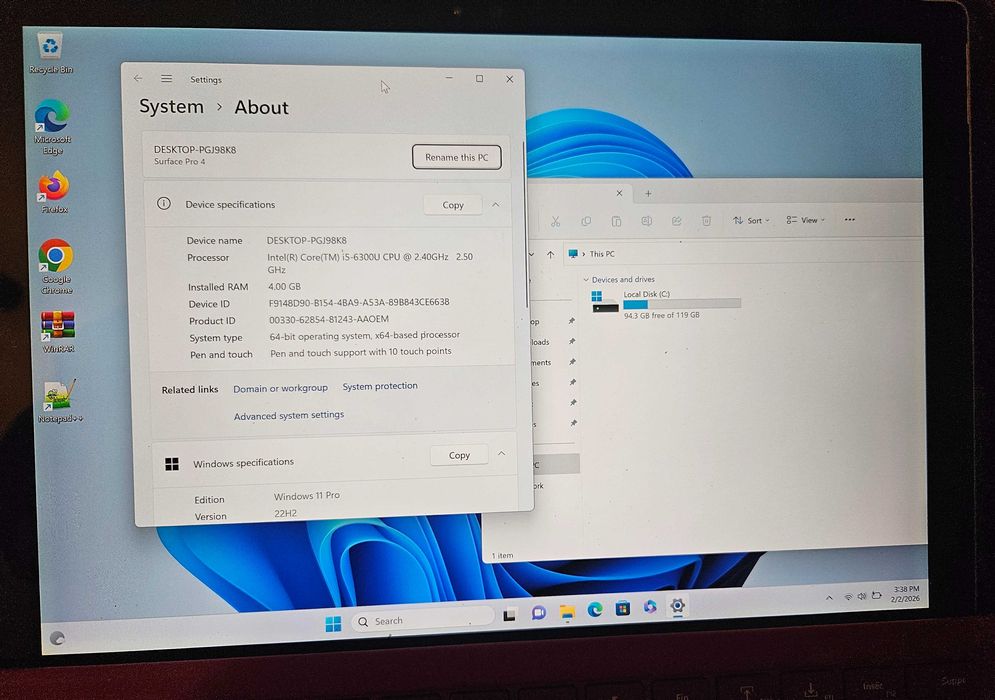This screenshot has height=700, width=995.
Task: Click the Windows 11 Pro edition text
Action: click(306, 495)
